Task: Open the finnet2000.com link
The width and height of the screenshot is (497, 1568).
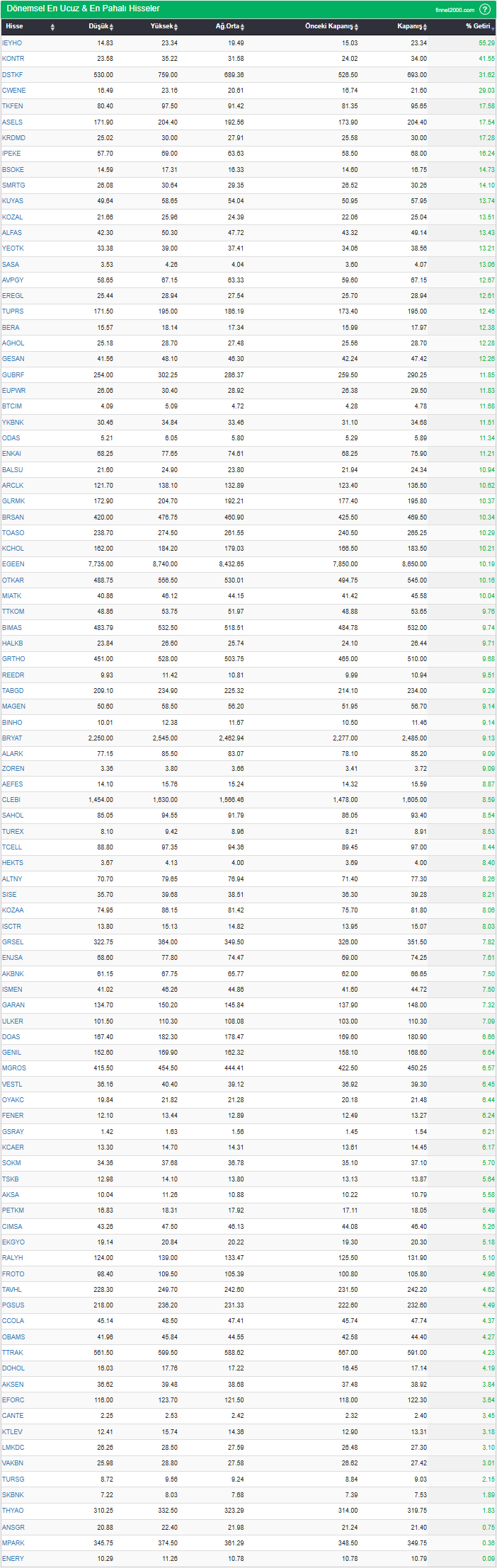Action: (455, 10)
